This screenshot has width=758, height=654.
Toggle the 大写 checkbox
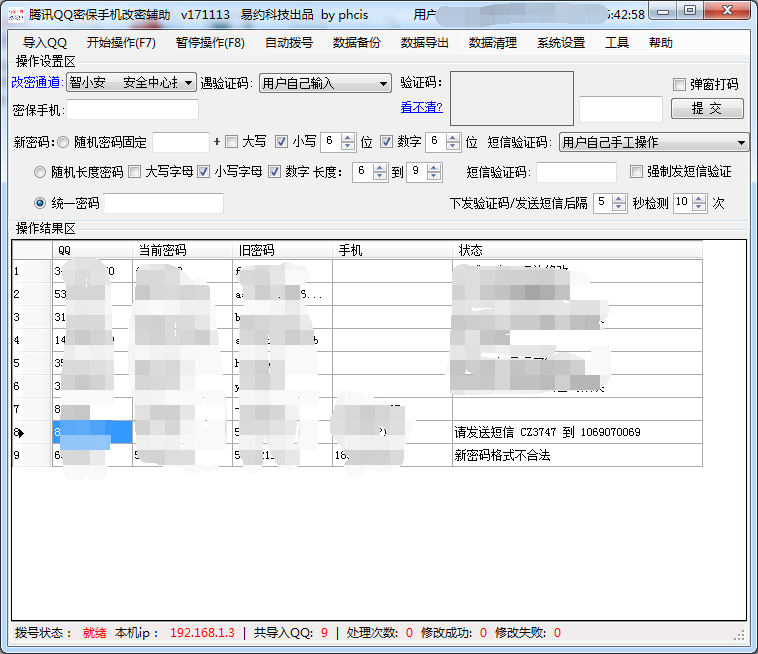(x=232, y=142)
